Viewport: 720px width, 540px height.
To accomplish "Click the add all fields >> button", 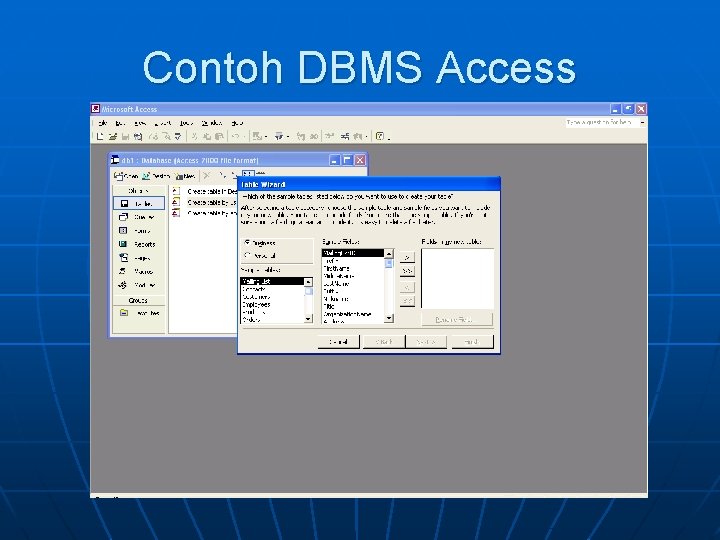I will pos(407,271).
